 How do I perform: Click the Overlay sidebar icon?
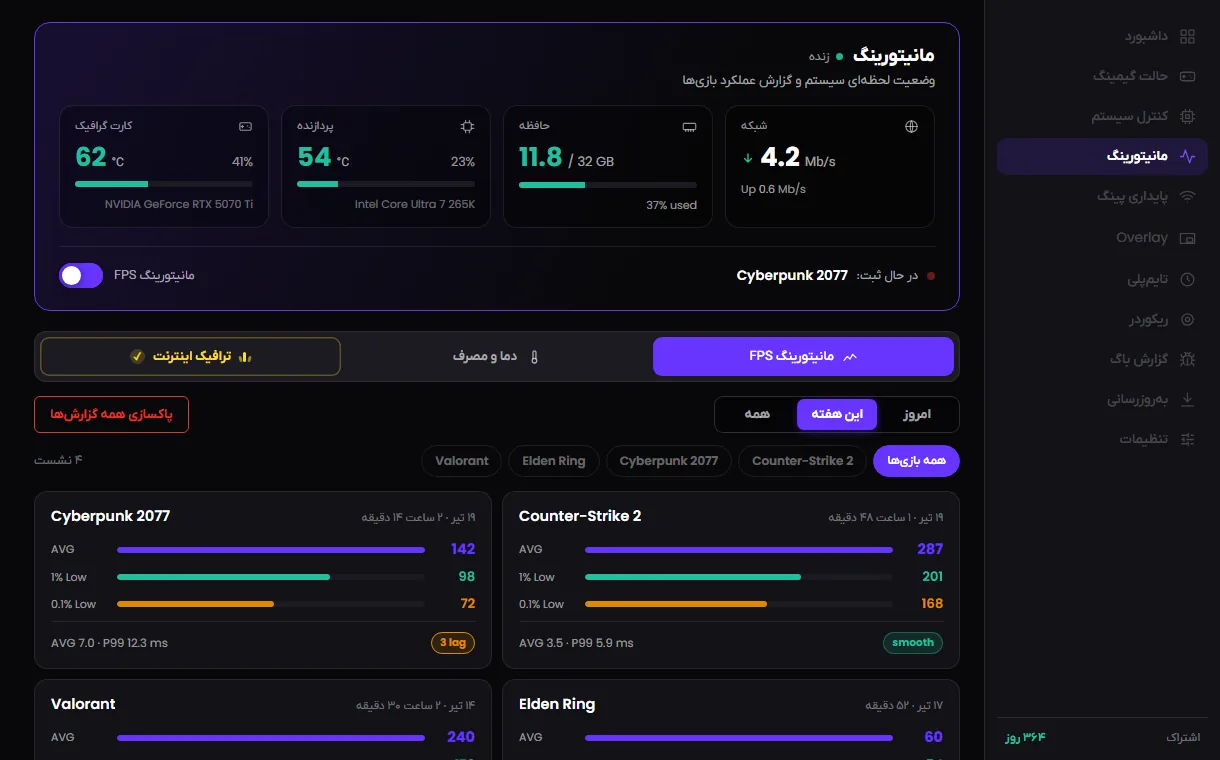point(1188,238)
